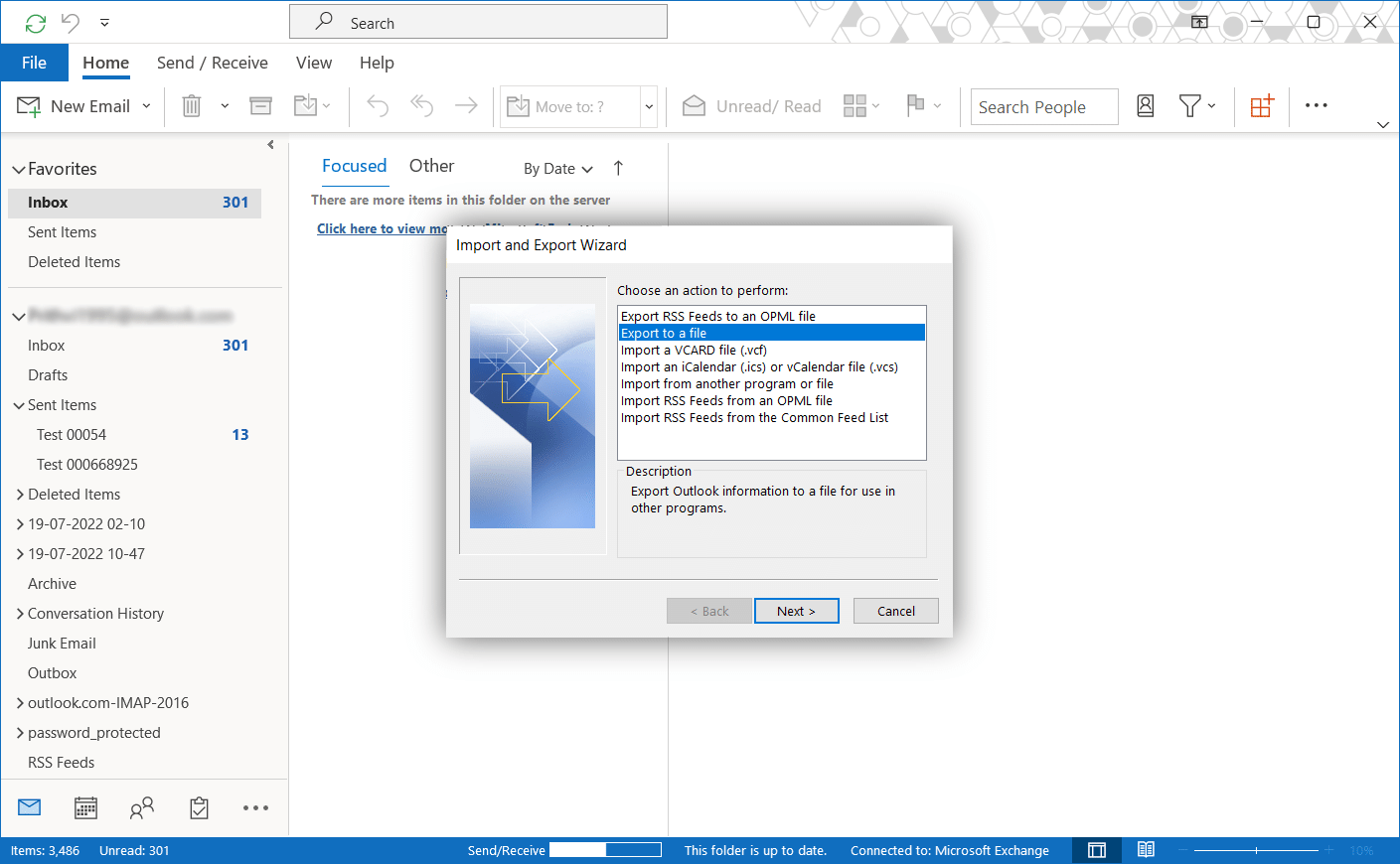1400x864 pixels.
Task: Open the ribbon More commands ellipsis
Action: 1317,105
